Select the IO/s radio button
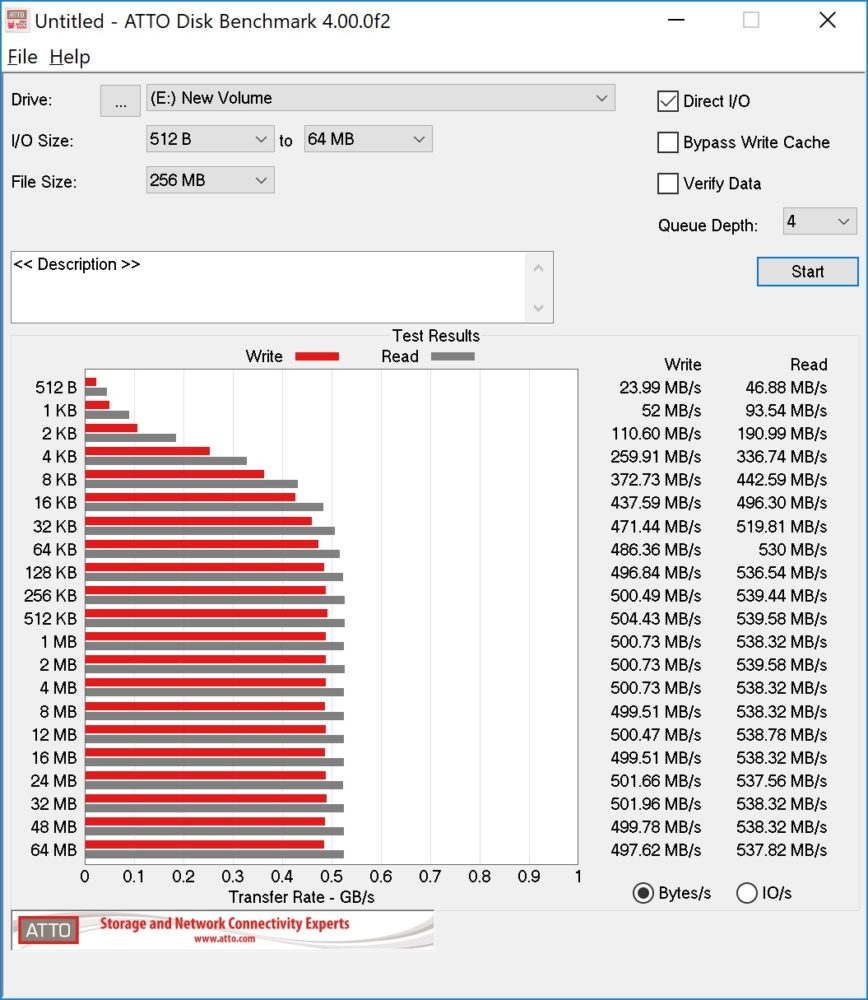Image resolution: width=868 pixels, height=1000 pixels. point(746,893)
